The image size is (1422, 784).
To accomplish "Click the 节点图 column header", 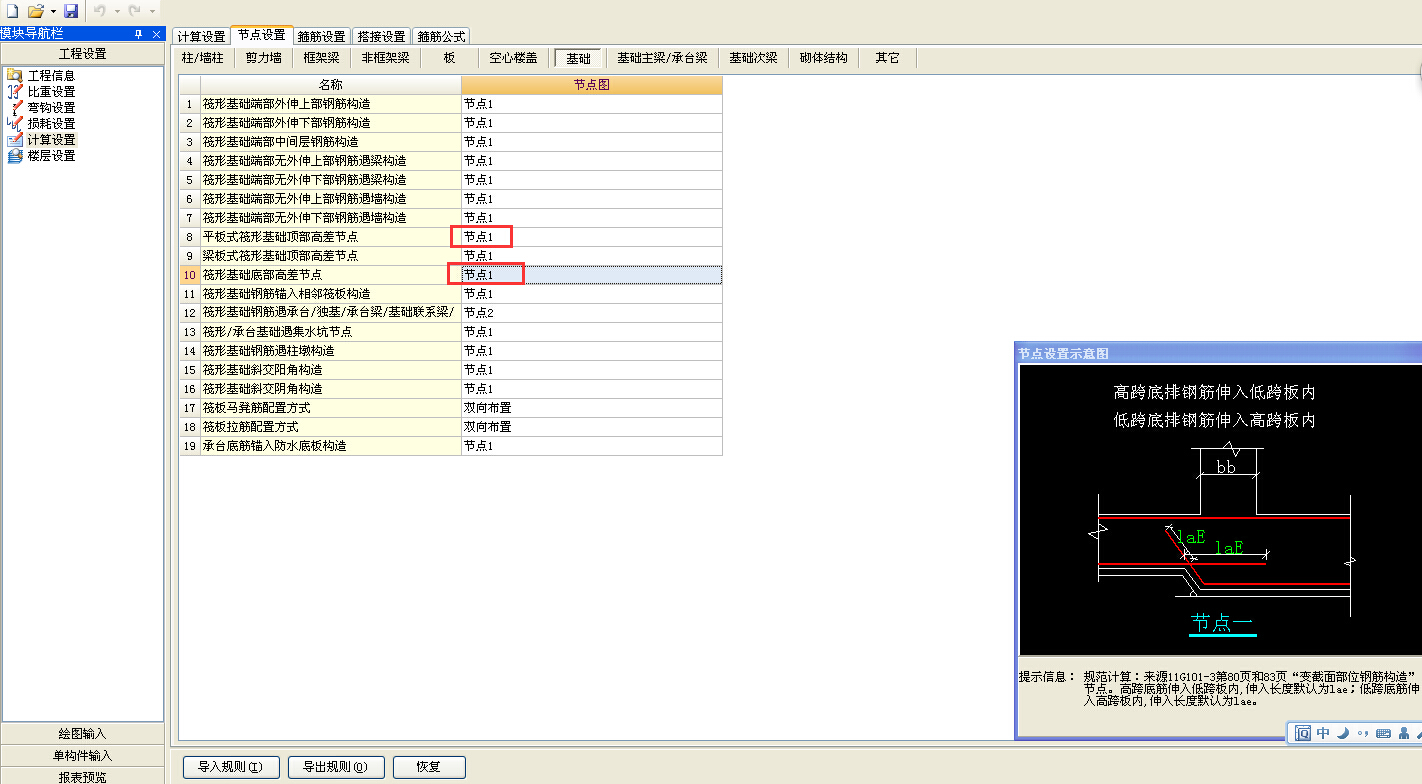I will tap(592, 85).
